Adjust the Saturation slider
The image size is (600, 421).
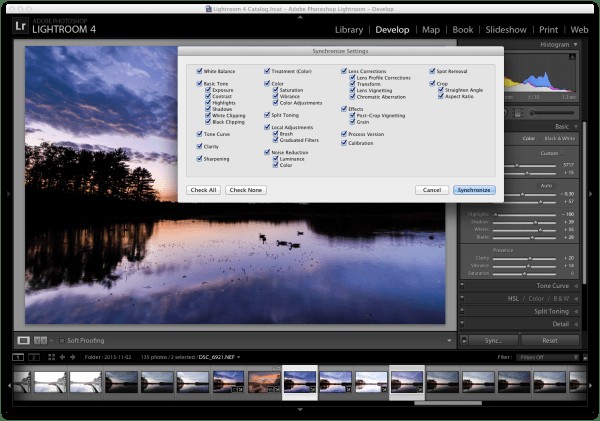pos(524,274)
